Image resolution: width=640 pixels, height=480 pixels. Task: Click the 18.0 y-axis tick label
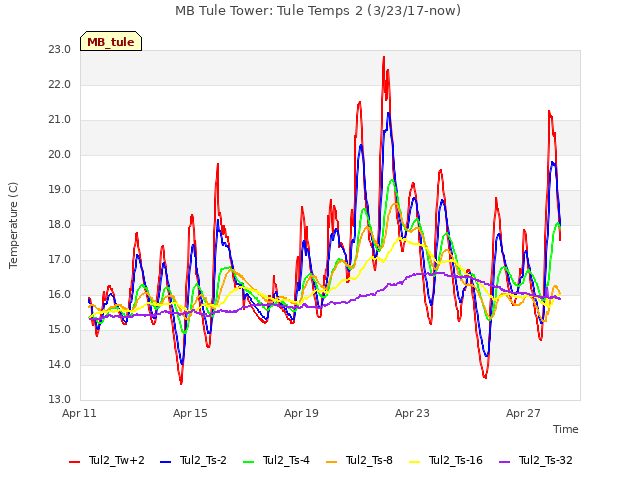pos(60,224)
